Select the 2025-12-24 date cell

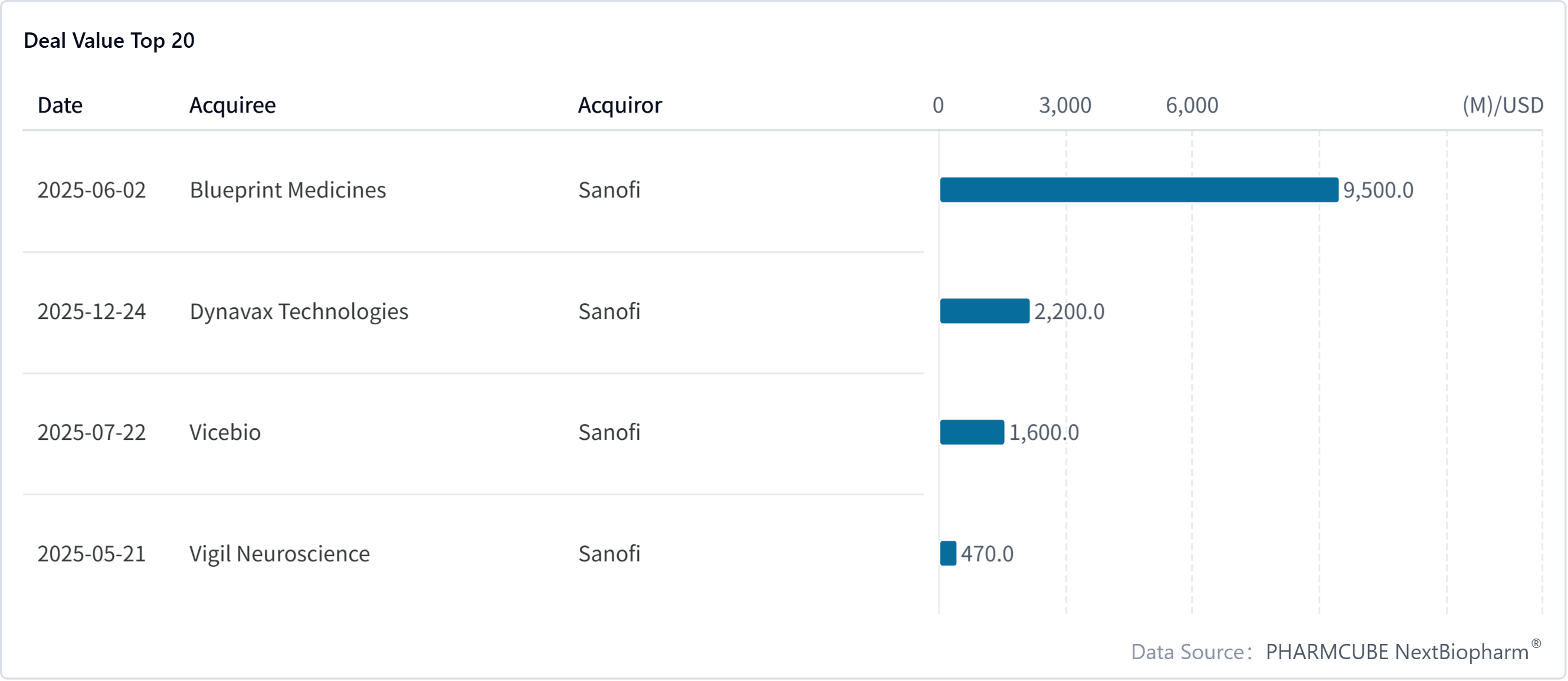[91, 311]
